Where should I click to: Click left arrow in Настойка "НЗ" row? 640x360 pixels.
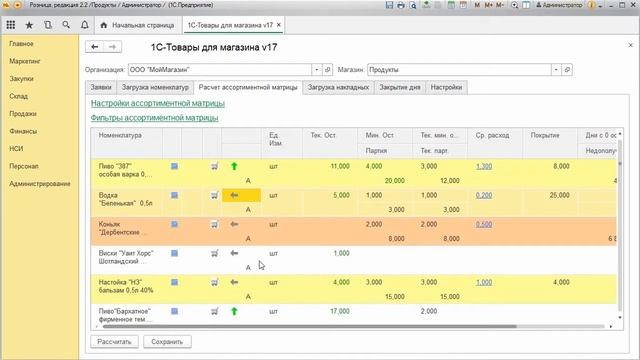[x=234, y=282]
